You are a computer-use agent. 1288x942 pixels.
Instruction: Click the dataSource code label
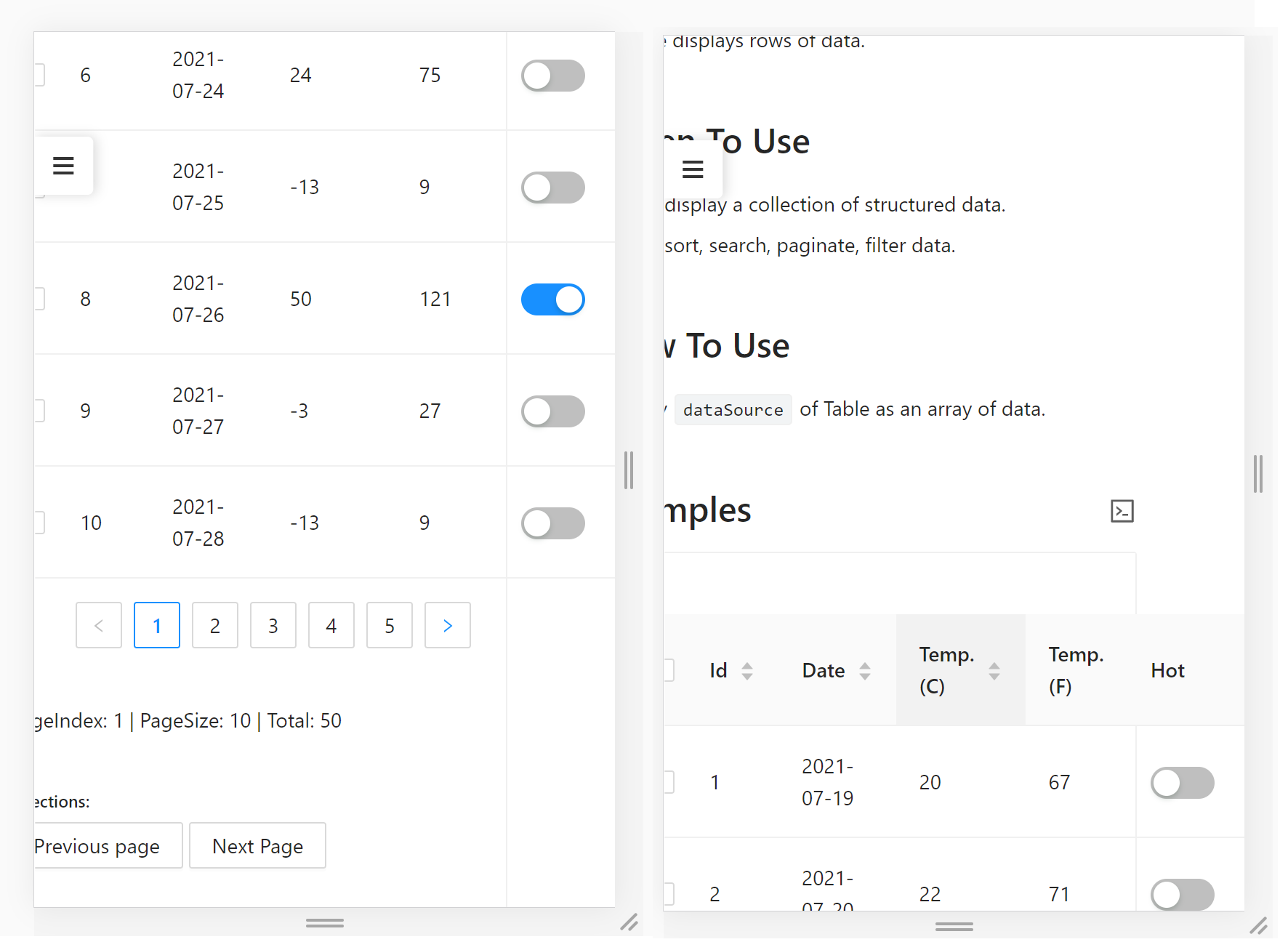coord(733,410)
